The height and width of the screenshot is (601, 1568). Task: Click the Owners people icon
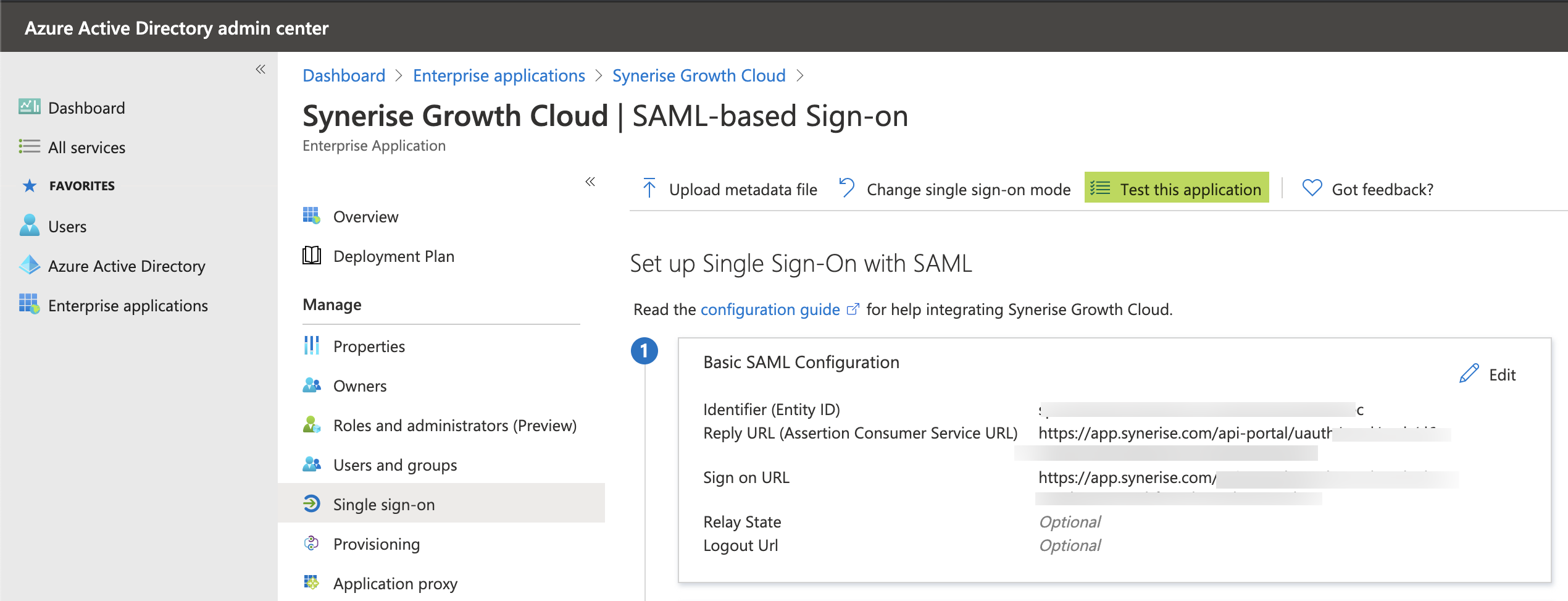[x=312, y=385]
